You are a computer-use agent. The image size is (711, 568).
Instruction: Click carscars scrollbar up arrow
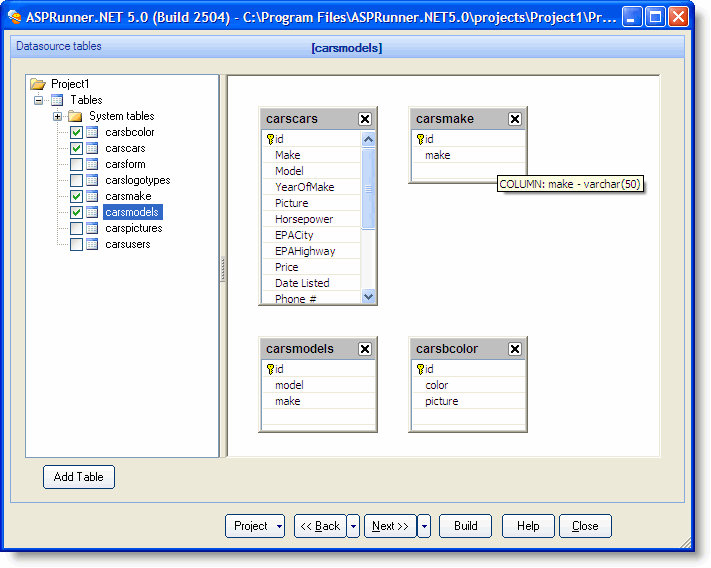pos(369,139)
